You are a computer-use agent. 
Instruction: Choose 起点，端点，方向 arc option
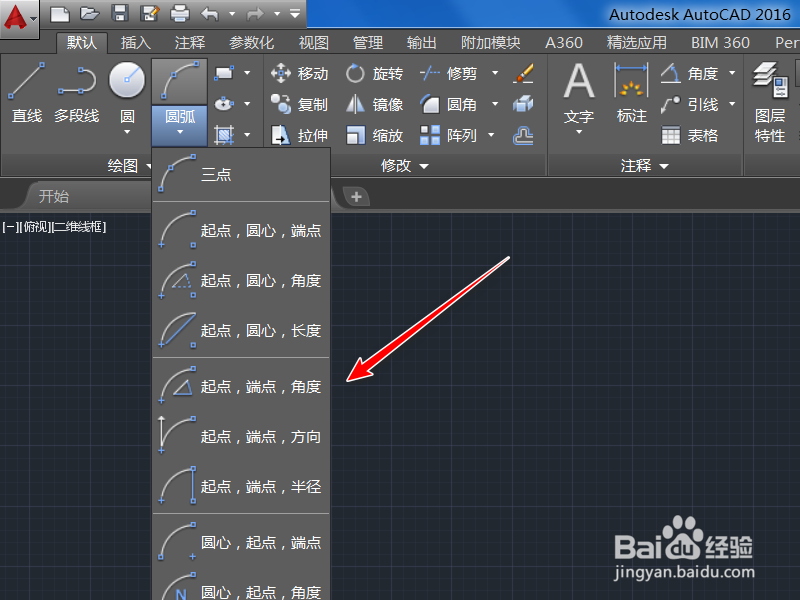coord(241,437)
